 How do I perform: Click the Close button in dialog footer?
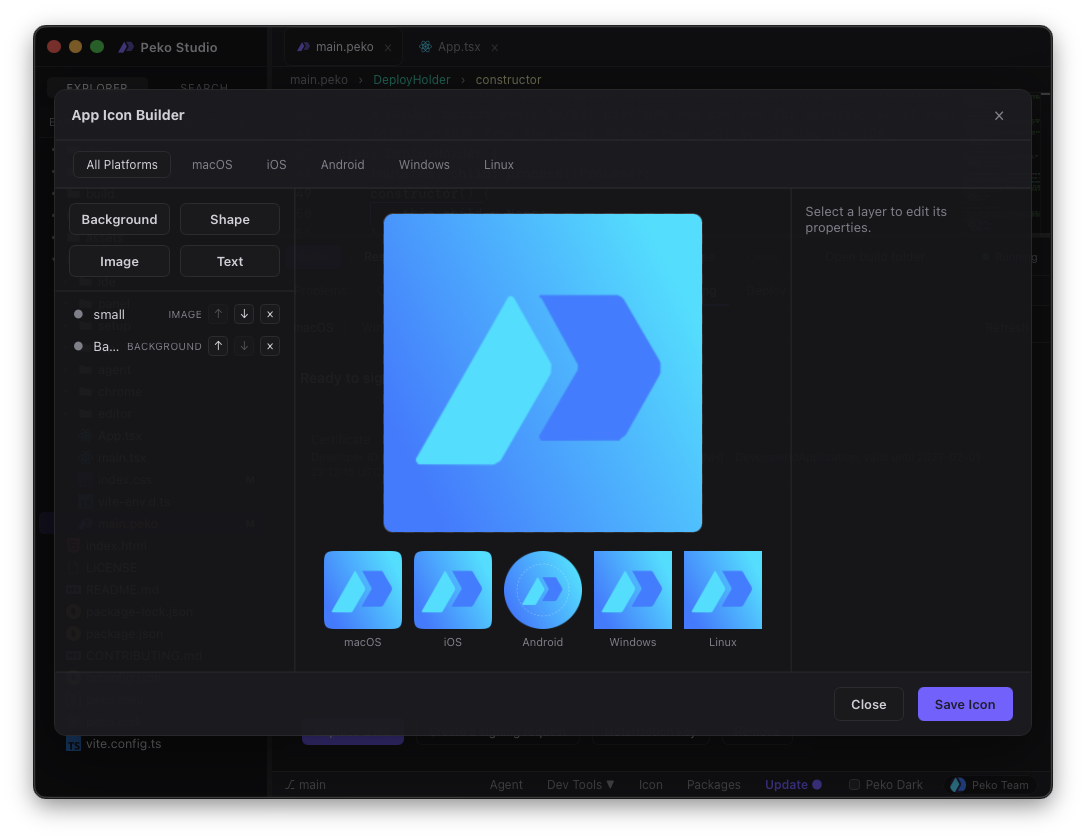[869, 704]
